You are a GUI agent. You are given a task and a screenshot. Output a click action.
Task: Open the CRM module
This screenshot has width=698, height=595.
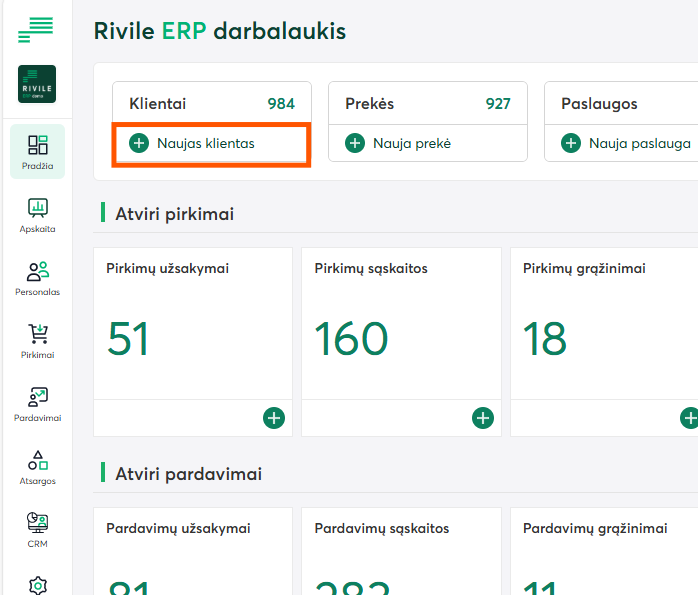(37, 530)
